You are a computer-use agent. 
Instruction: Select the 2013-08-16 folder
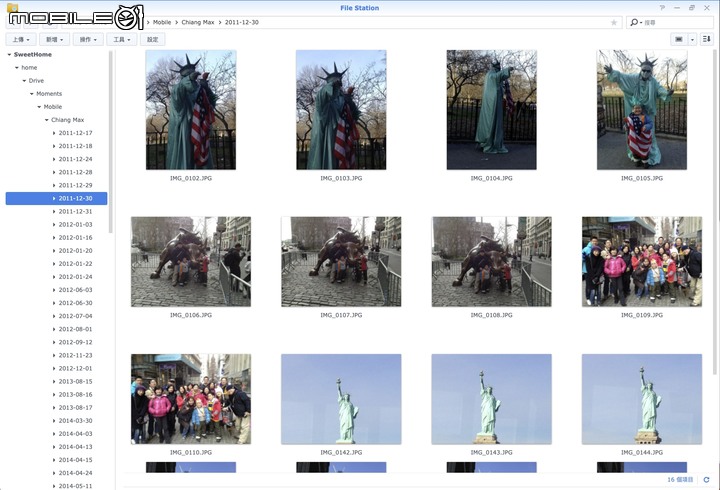point(75,395)
